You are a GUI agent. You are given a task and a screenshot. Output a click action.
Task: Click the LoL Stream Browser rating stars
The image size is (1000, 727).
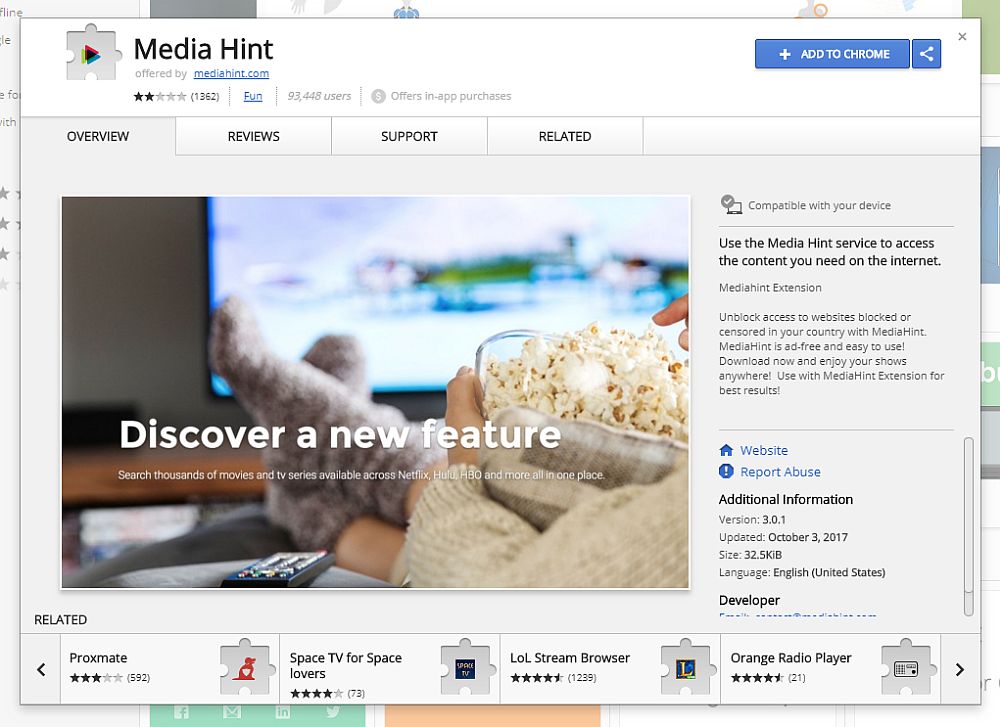point(537,678)
